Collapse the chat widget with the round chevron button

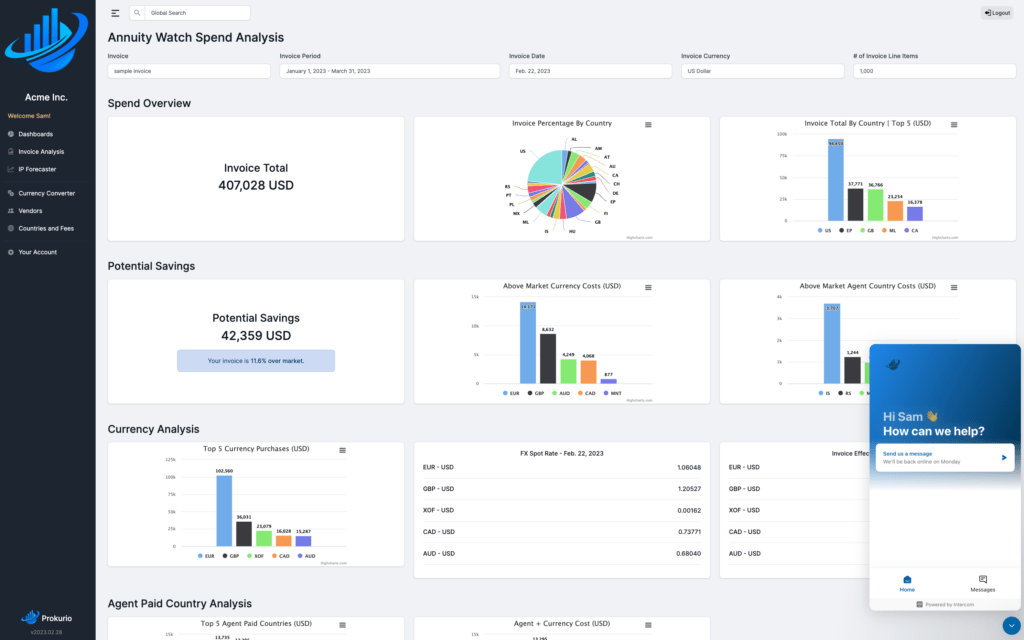tap(1011, 626)
